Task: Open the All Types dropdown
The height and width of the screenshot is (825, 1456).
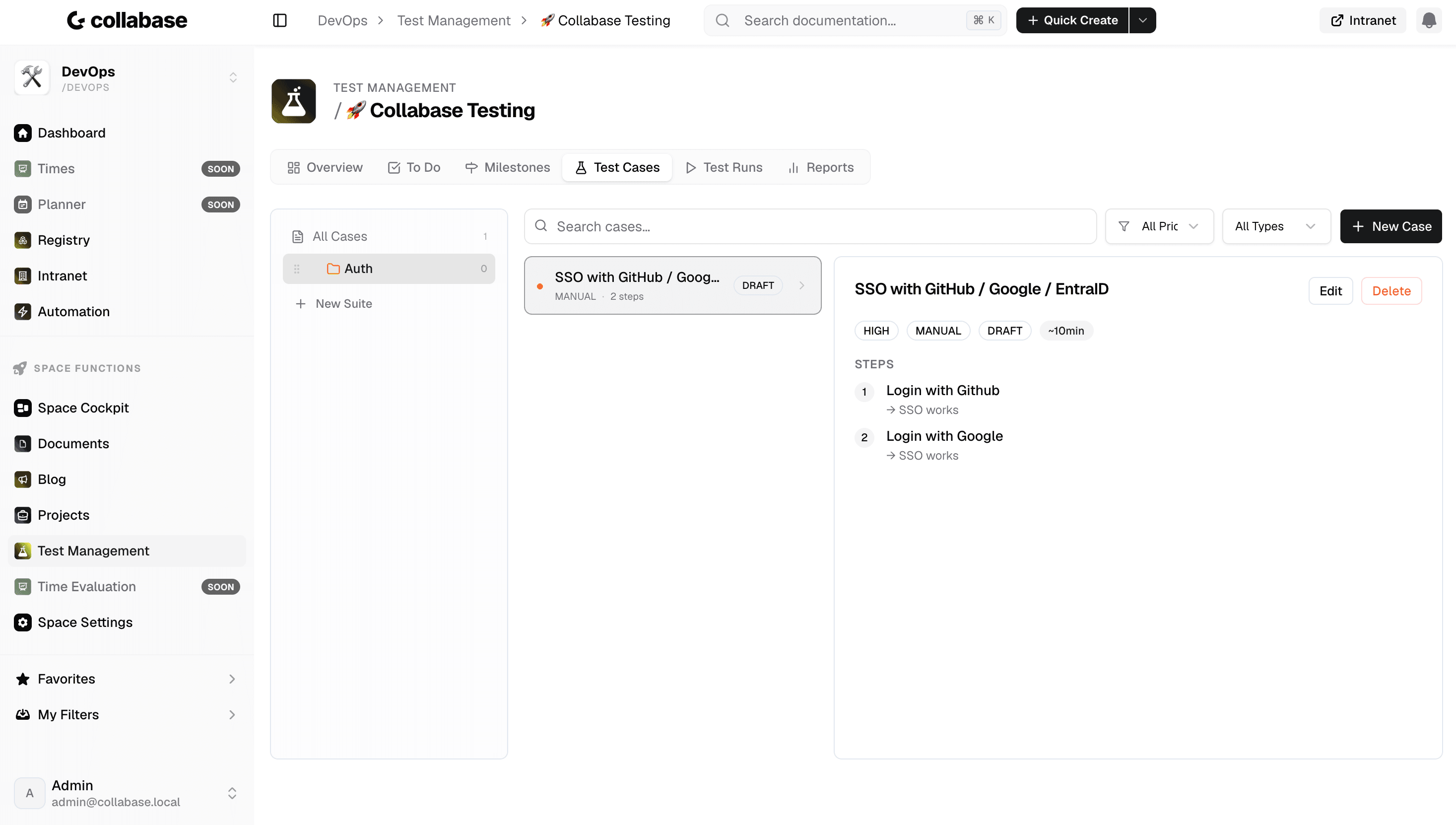Action: point(1276,226)
